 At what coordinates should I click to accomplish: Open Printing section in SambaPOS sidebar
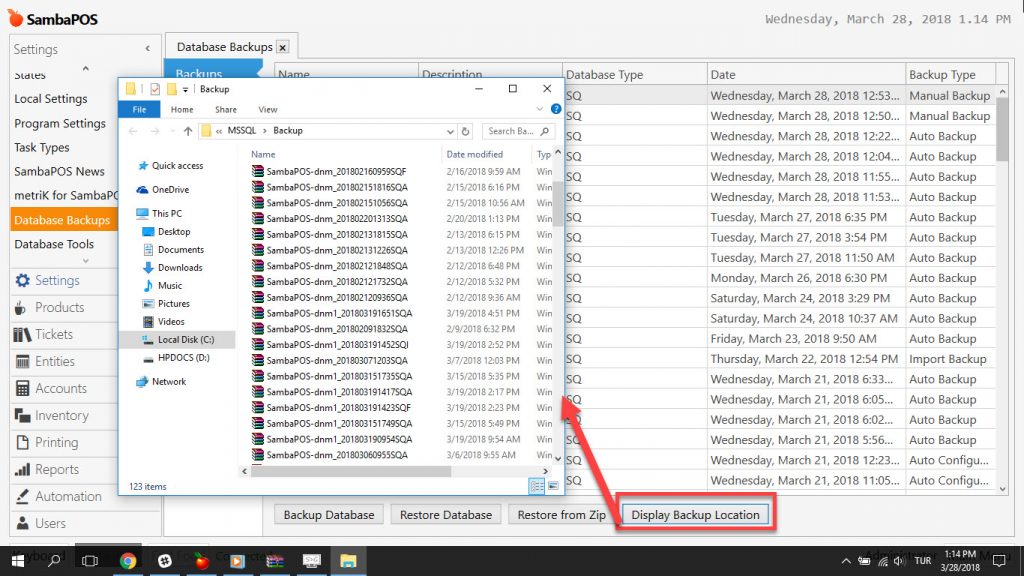46,442
